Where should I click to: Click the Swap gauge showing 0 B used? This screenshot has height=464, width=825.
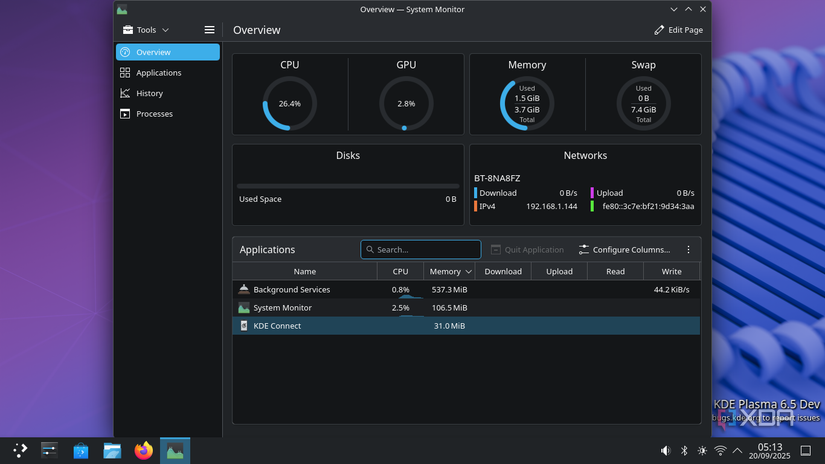click(643, 104)
